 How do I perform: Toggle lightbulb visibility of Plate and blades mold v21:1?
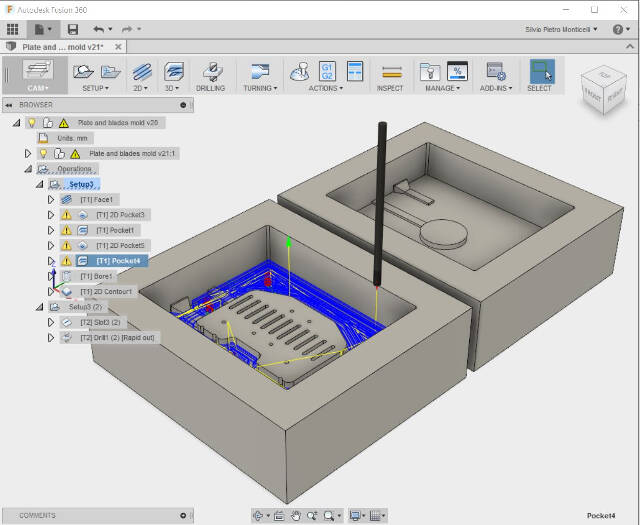[x=43, y=153]
